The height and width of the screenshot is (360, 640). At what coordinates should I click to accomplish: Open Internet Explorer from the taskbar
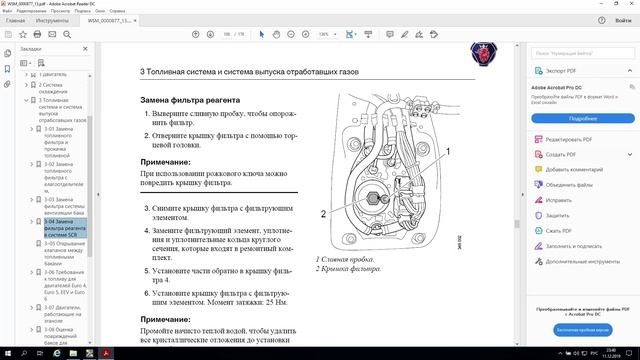(x=57, y=353)
